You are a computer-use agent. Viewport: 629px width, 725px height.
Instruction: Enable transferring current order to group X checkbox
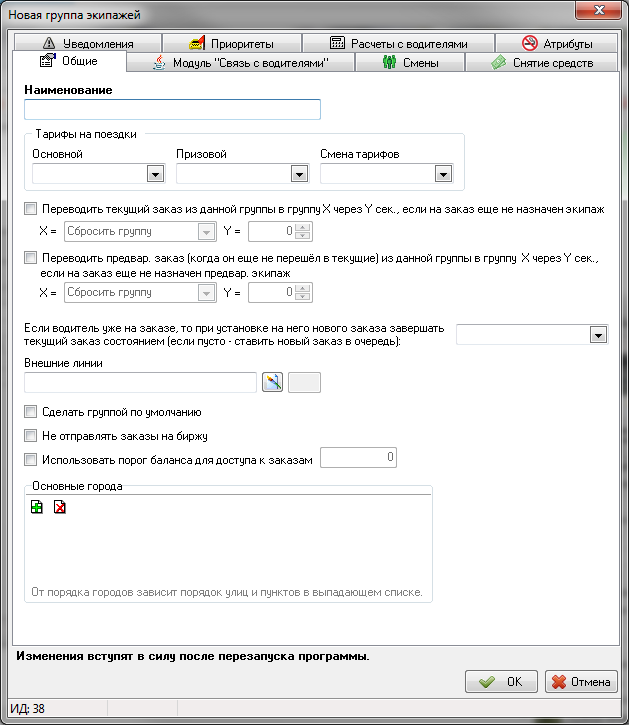pos(31,209)
